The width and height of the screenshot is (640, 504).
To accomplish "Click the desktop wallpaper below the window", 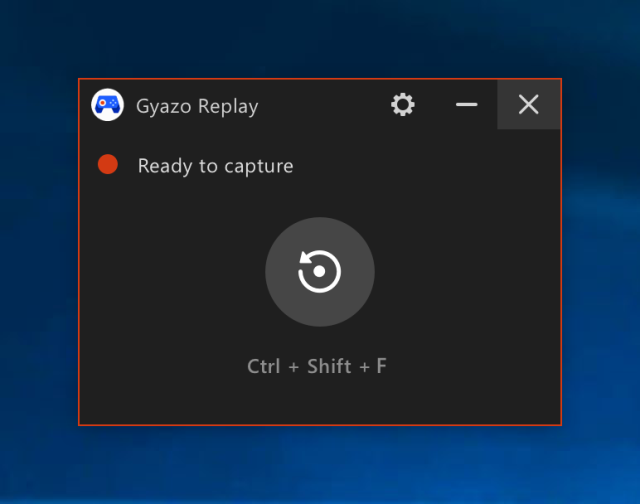I will point(320,465).
